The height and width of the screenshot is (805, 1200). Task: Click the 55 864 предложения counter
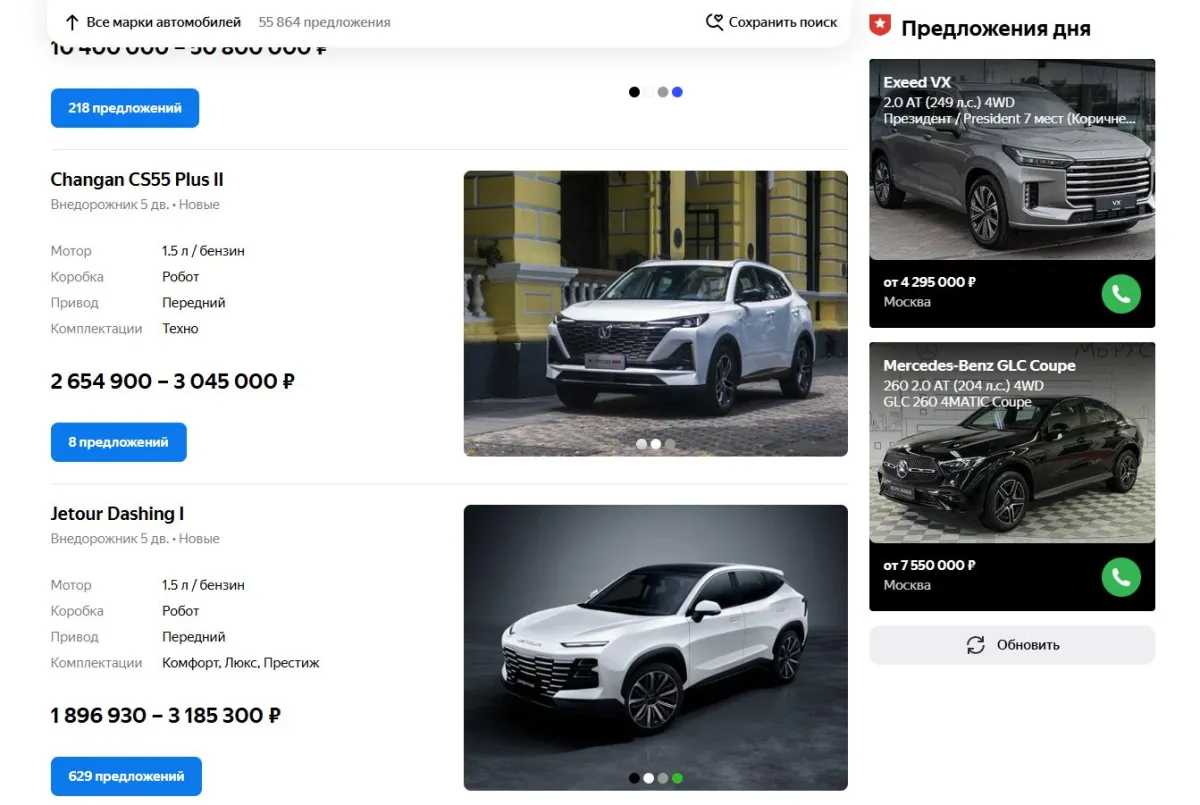(x=324, y=22)
